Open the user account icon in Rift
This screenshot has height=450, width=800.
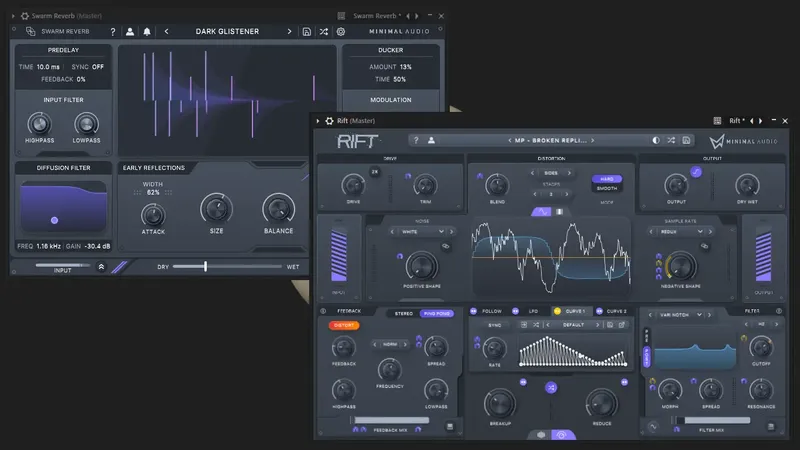coord(431,140)
